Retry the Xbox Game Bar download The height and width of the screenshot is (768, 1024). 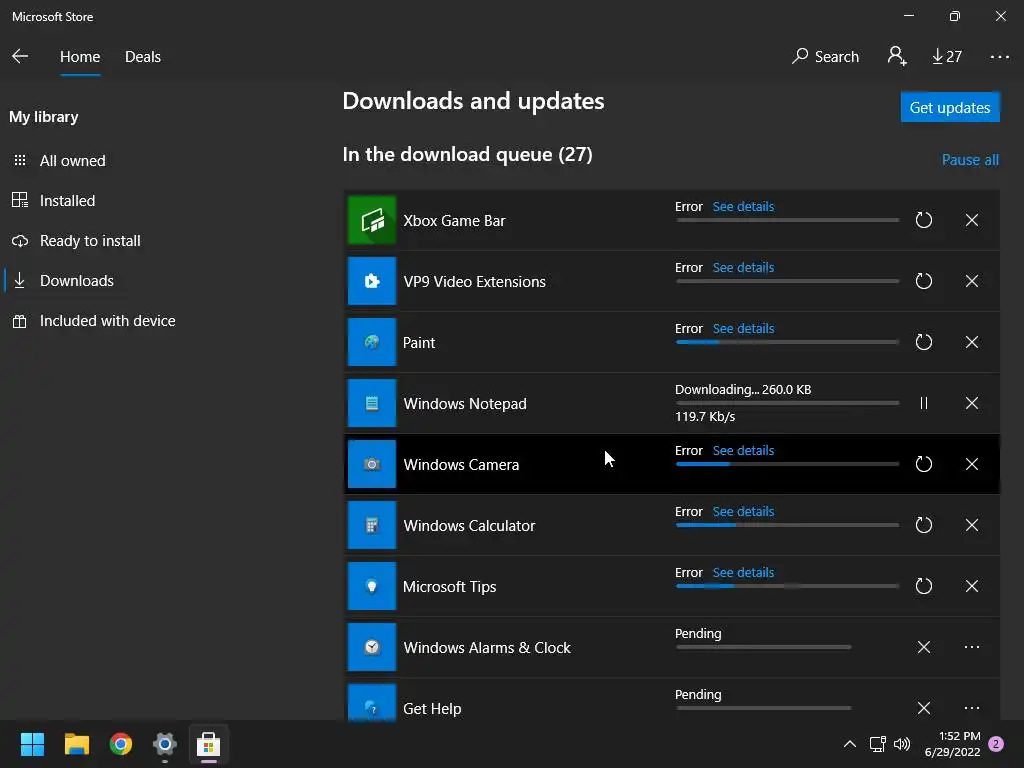point(923,220)
